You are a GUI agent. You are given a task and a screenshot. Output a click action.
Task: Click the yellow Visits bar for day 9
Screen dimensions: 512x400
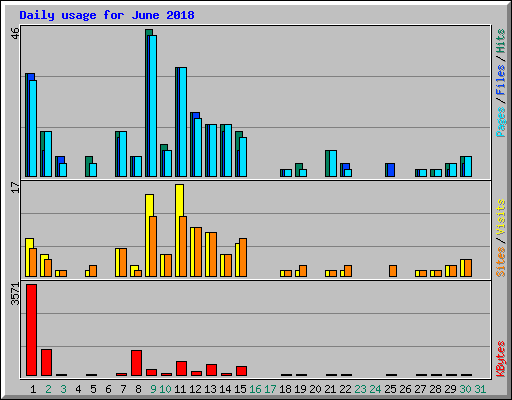pyautogui.click(x=149, y=235)
